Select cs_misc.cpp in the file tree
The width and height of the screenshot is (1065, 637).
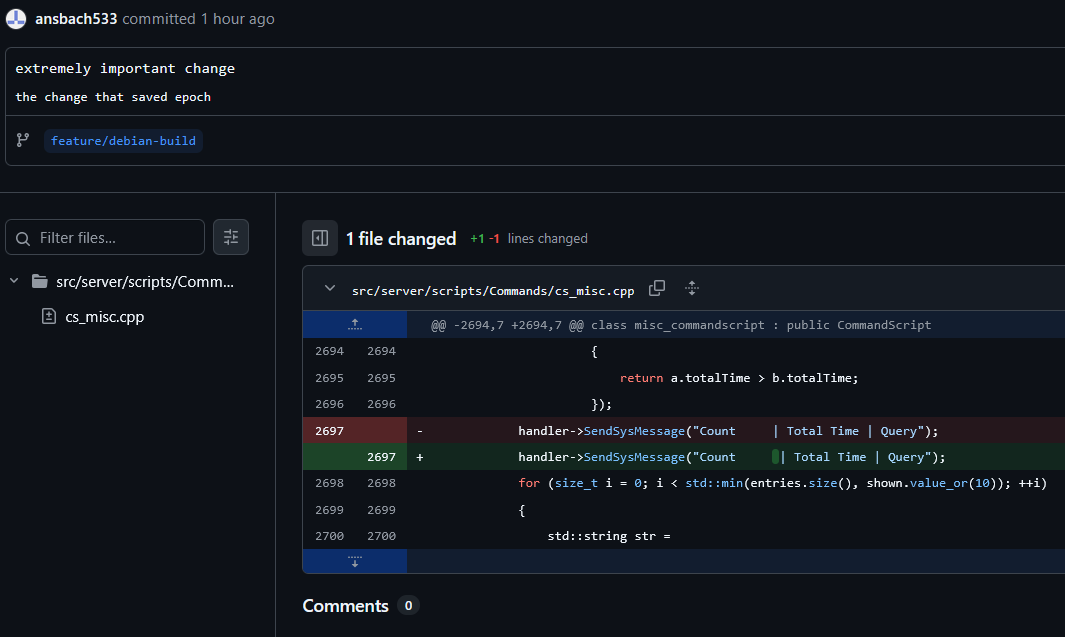click(x=105, y=316)
